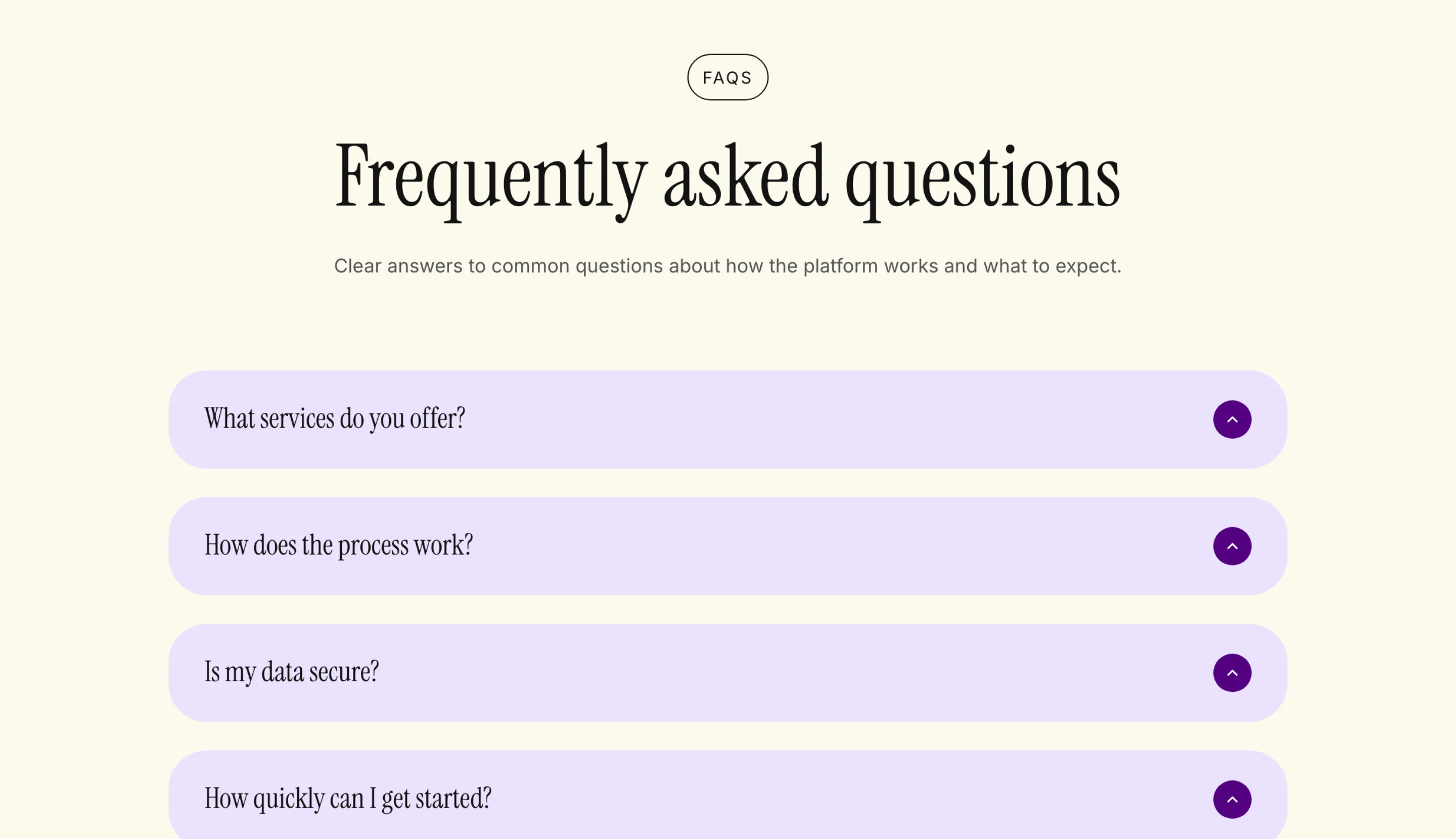
Task: Click the chevron icon for "How does the process work?"
Action: coord(1232,546)
